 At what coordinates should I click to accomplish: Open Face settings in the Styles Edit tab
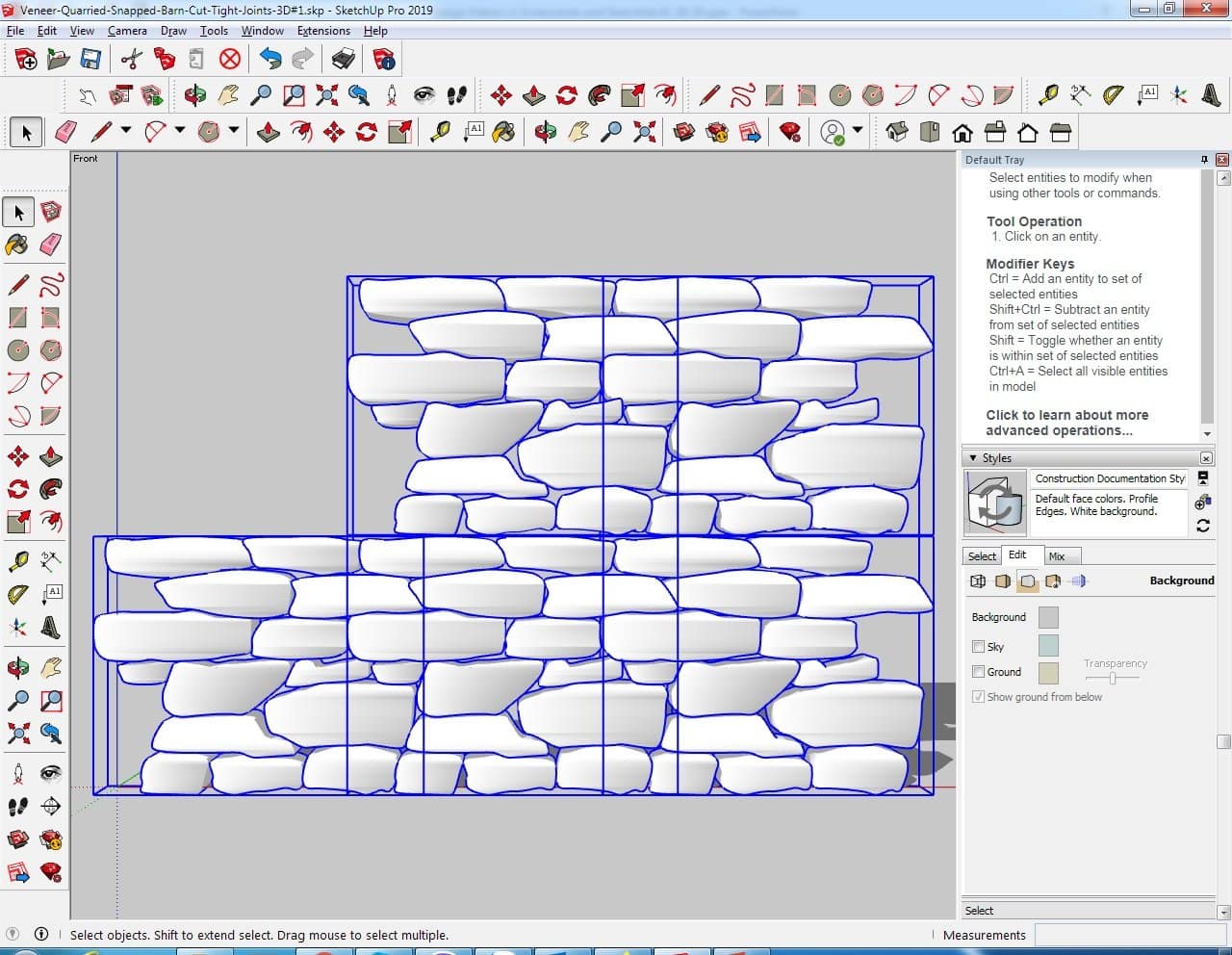click(1003, 581)
